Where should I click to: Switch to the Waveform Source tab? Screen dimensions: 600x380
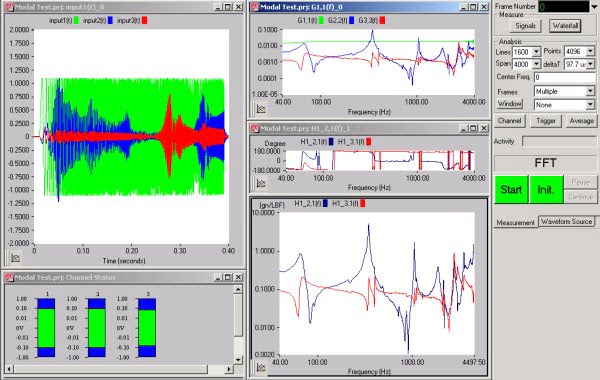point(566,221)
